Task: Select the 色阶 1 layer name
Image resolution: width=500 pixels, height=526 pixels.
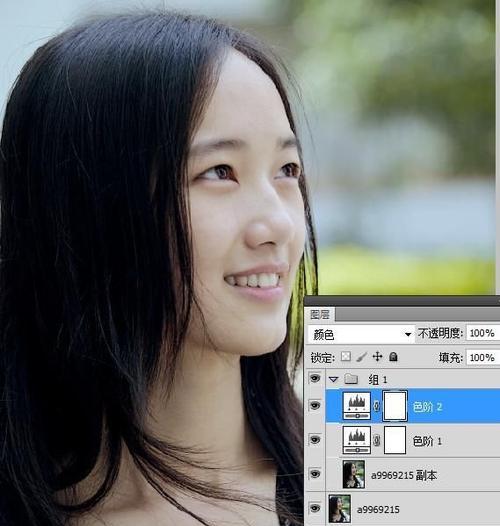Action: [427, 441]
